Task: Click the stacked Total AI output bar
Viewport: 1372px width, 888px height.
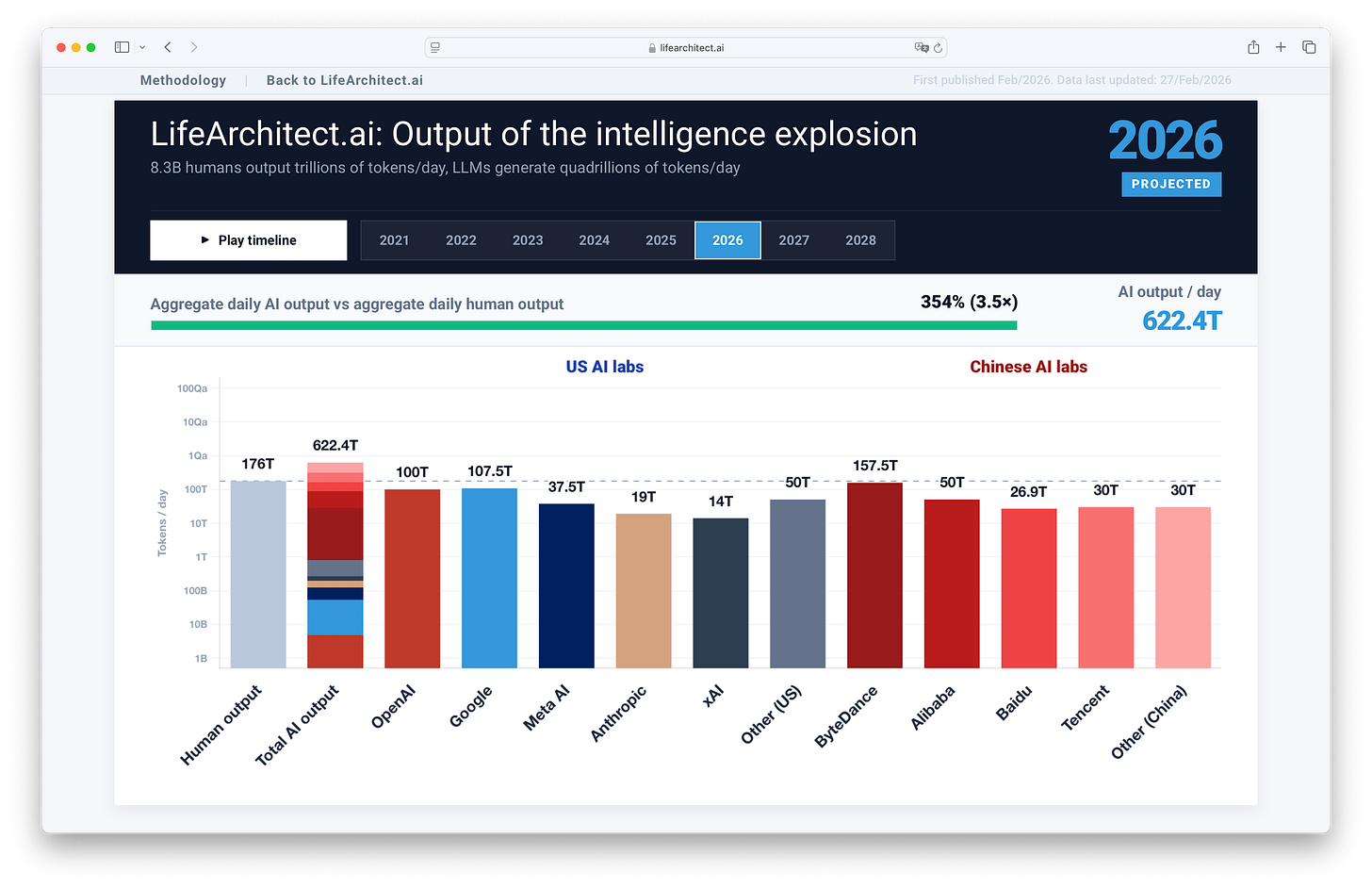Action: click(x=335, y=566)
